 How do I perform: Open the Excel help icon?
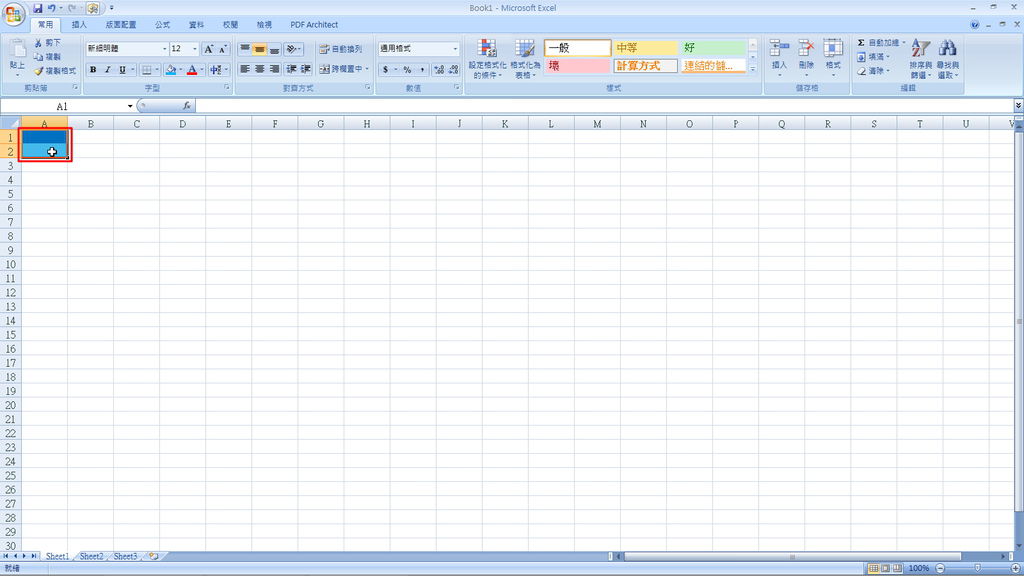tap(974, 25)
